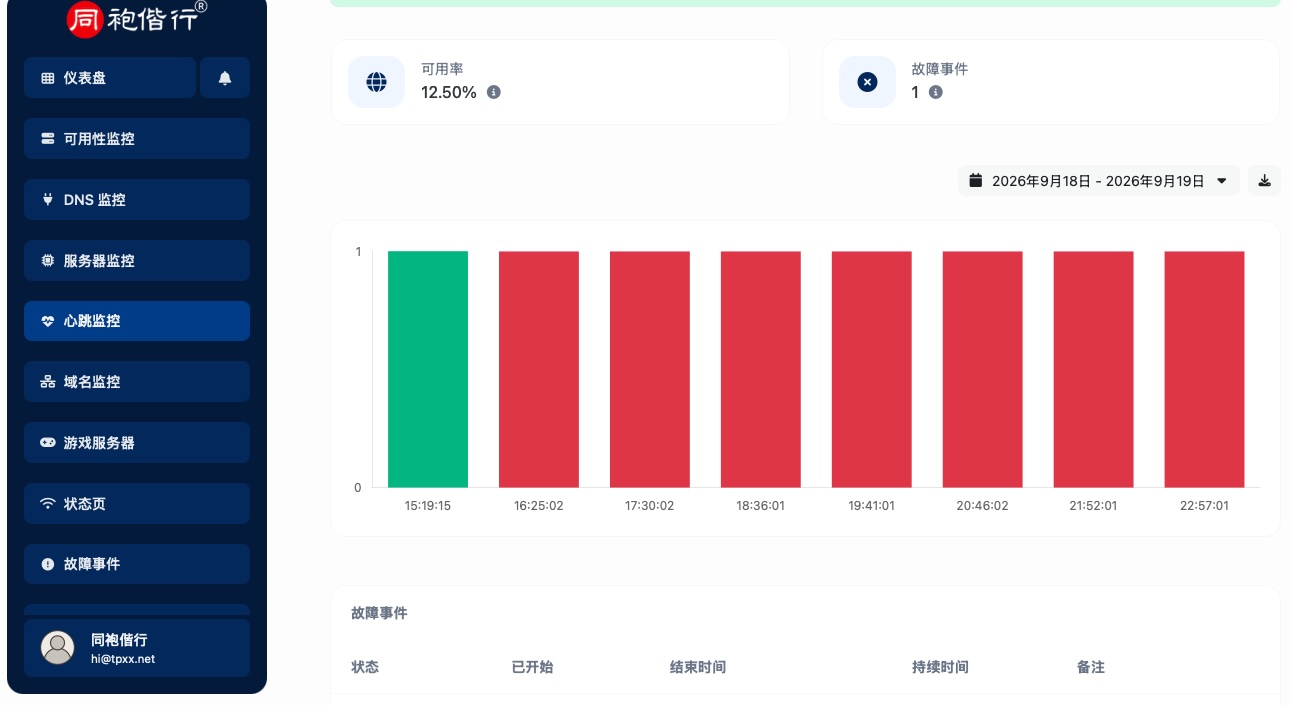Image resolution: width=1292 pixels, height=705 pixels.
Task: Click the user avatar image
Action: pos(58,648)
